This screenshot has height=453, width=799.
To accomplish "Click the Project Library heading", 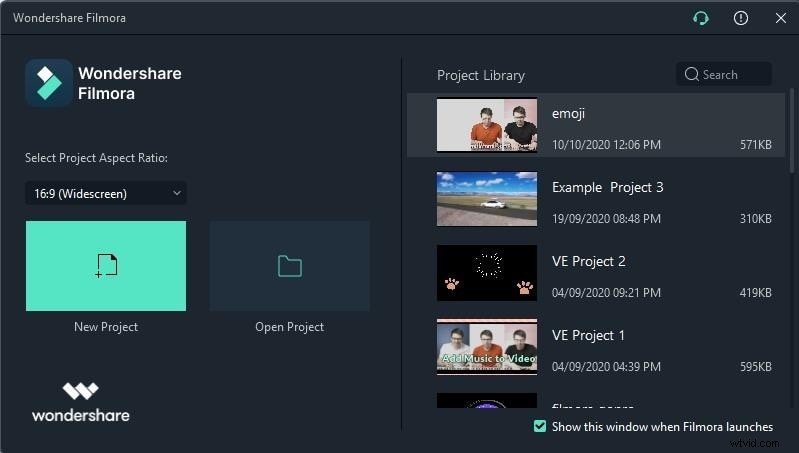I will [x=481, y=75].
